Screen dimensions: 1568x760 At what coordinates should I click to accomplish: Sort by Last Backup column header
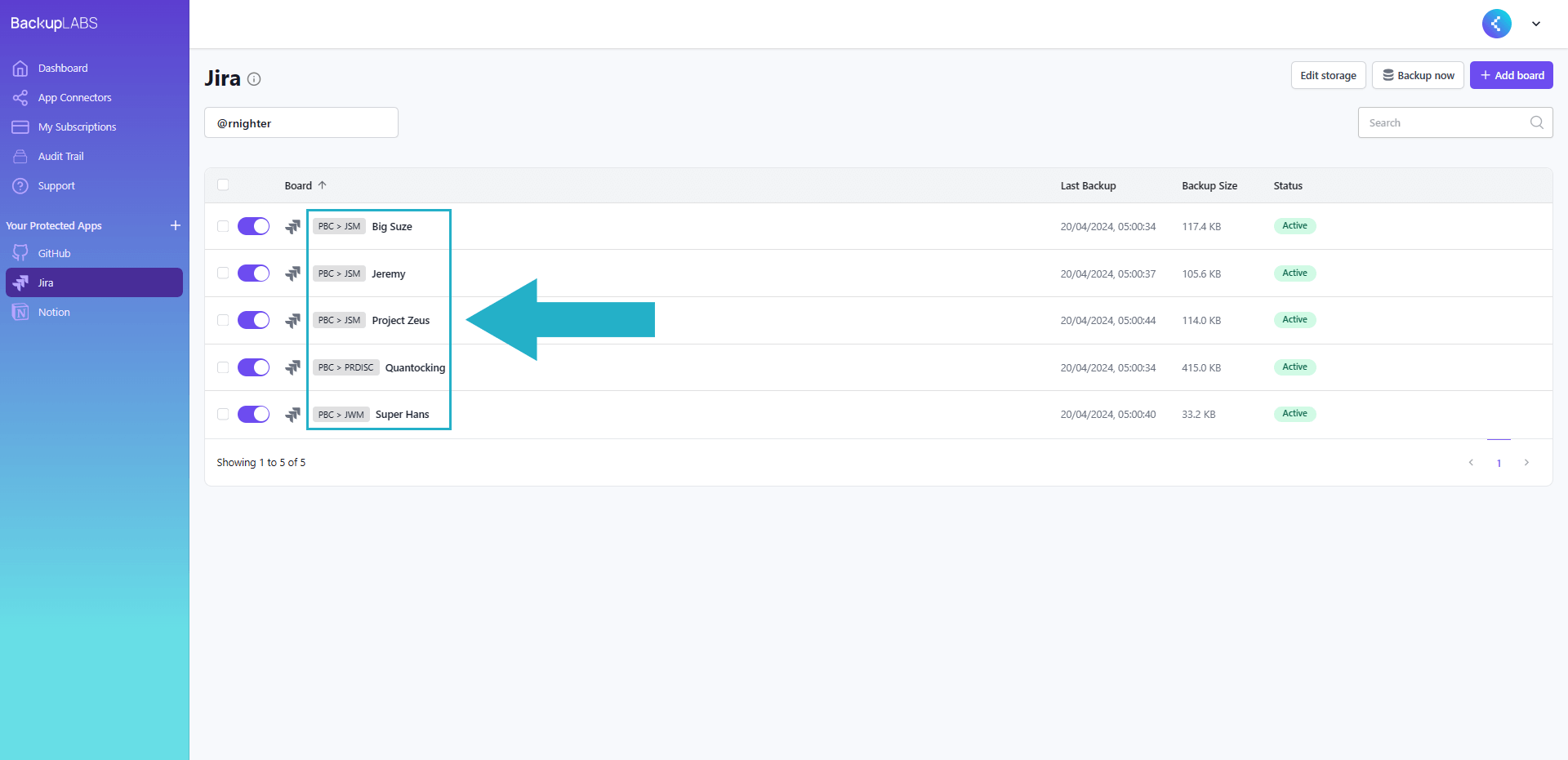(x=1088, y=186)
